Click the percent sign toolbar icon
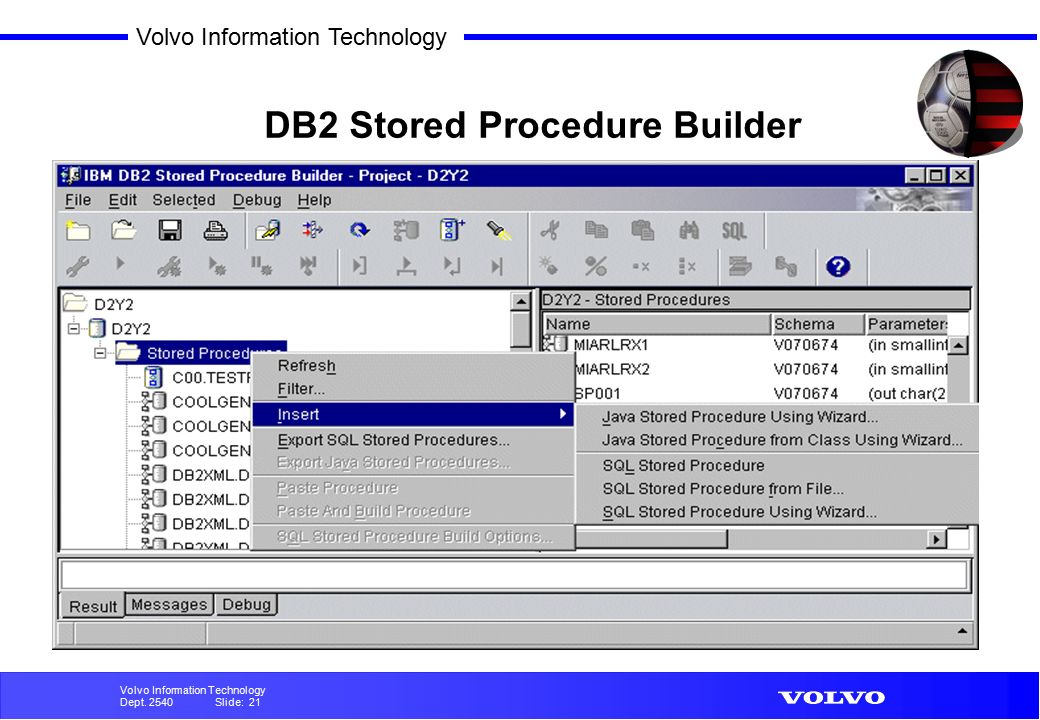 click(596, 267)
